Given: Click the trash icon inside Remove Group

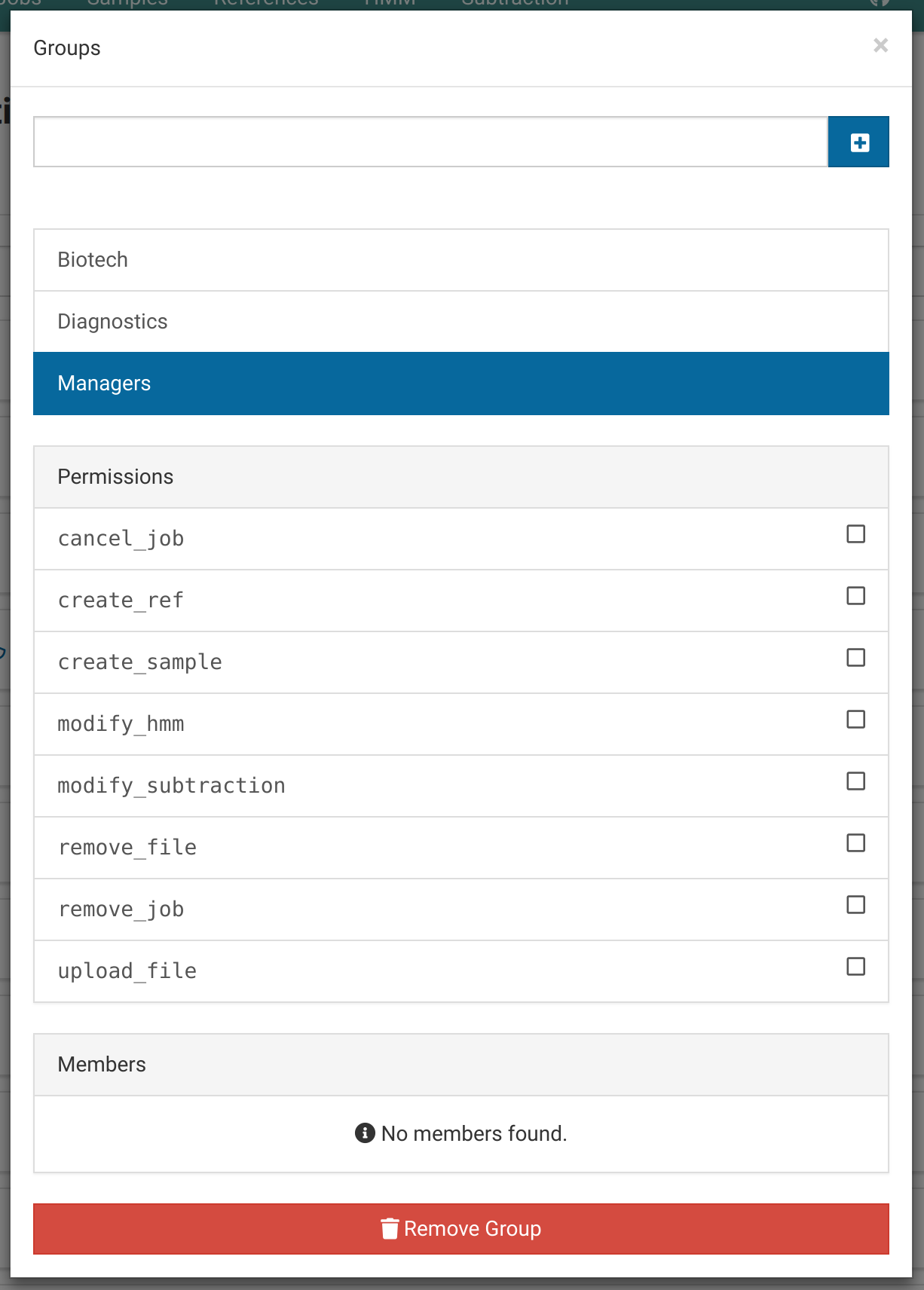Looking at the screenshot, I should [390, 1227].
